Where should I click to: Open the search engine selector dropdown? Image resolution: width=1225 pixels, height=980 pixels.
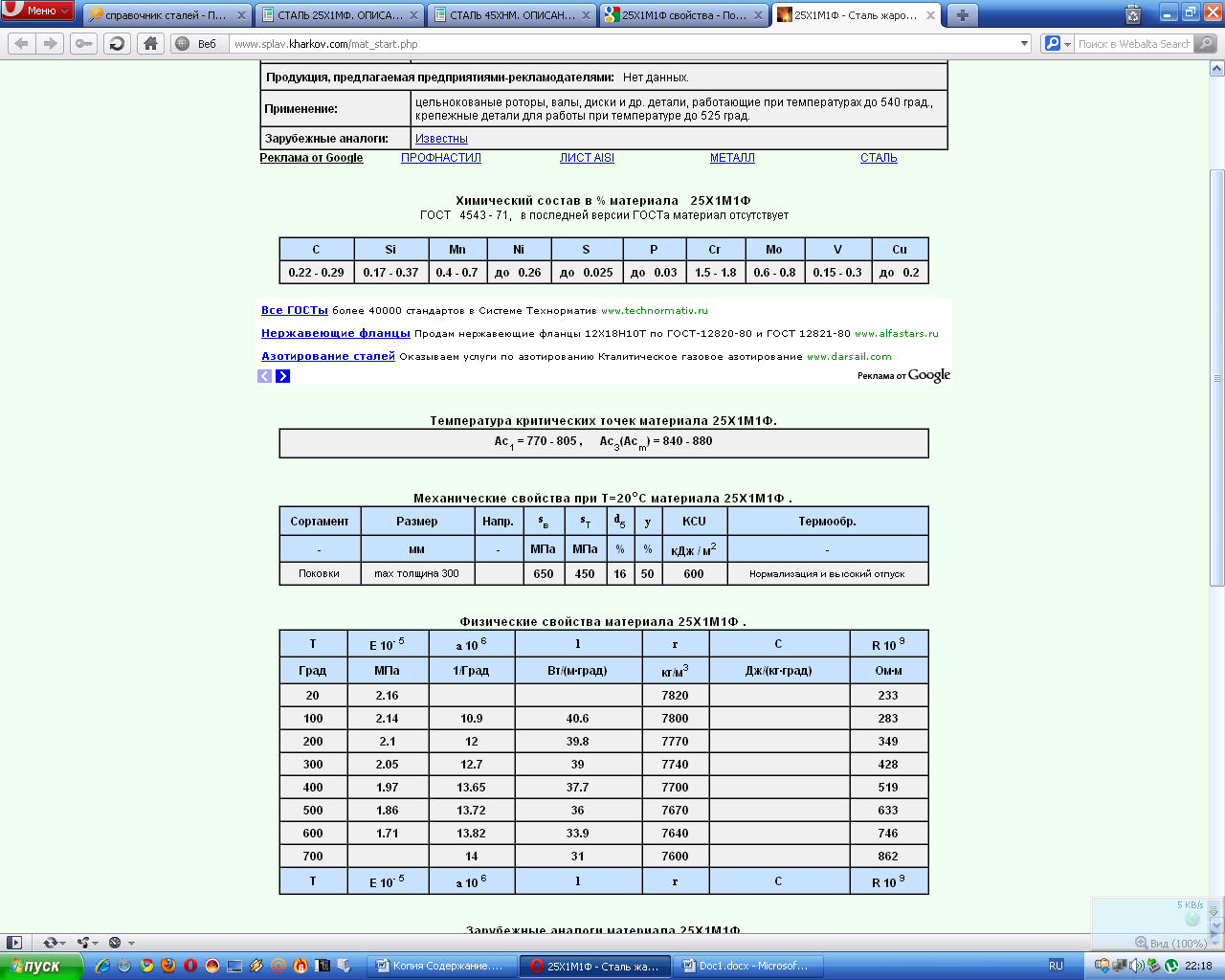(1058, 44)
